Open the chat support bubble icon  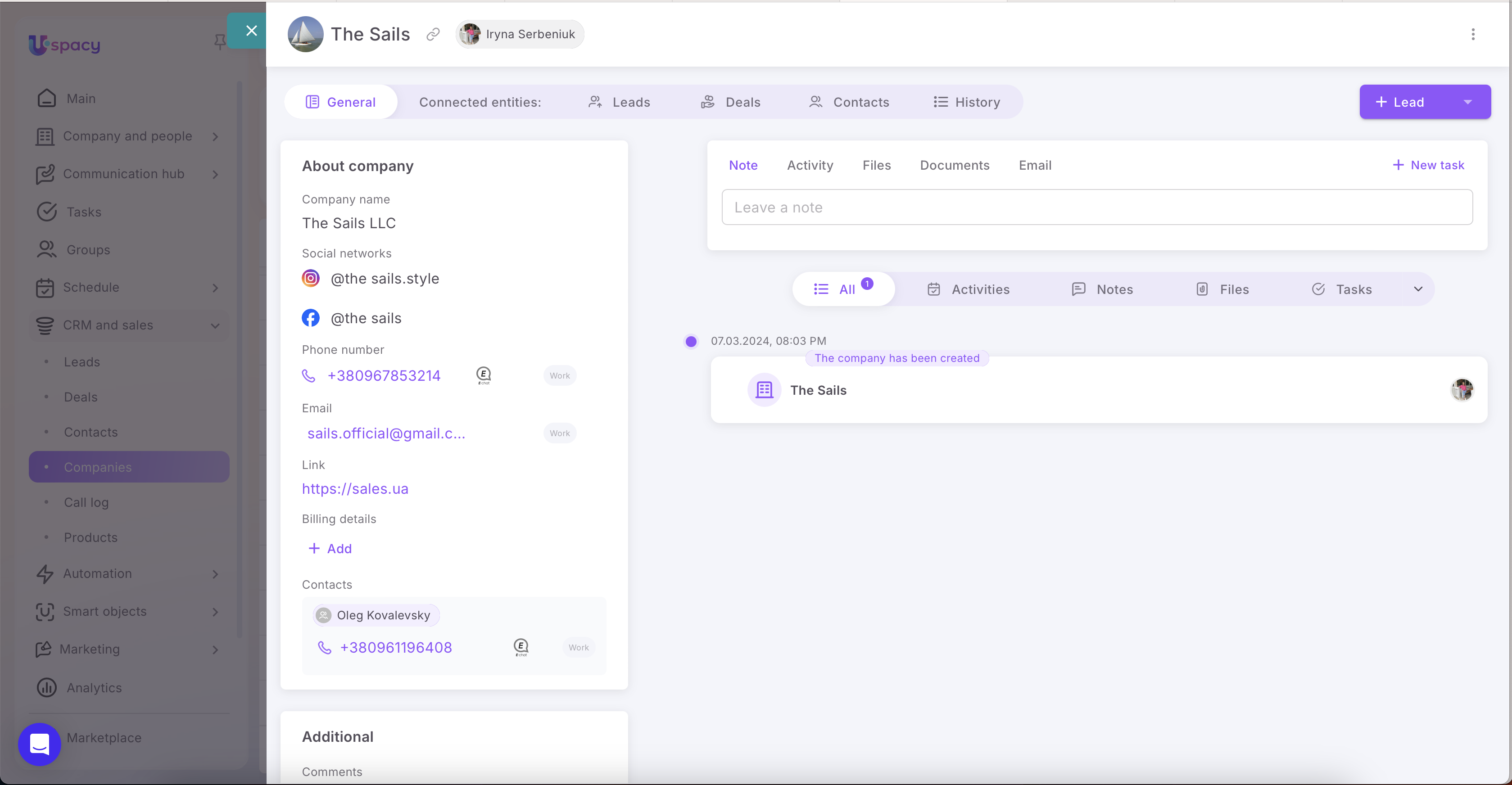39,744
